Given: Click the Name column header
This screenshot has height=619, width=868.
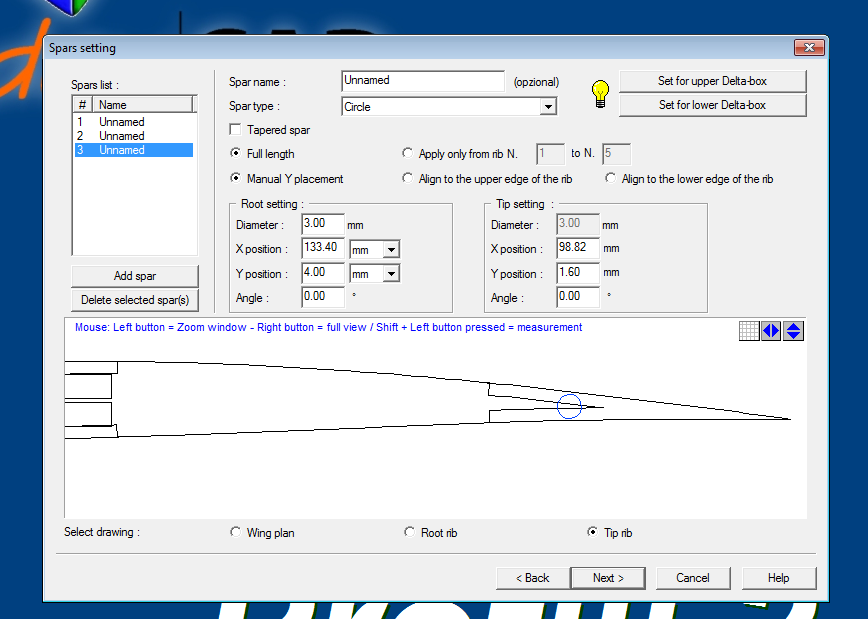Looking at the screenshot, I should pyautogui.click(x=142, y=105).
